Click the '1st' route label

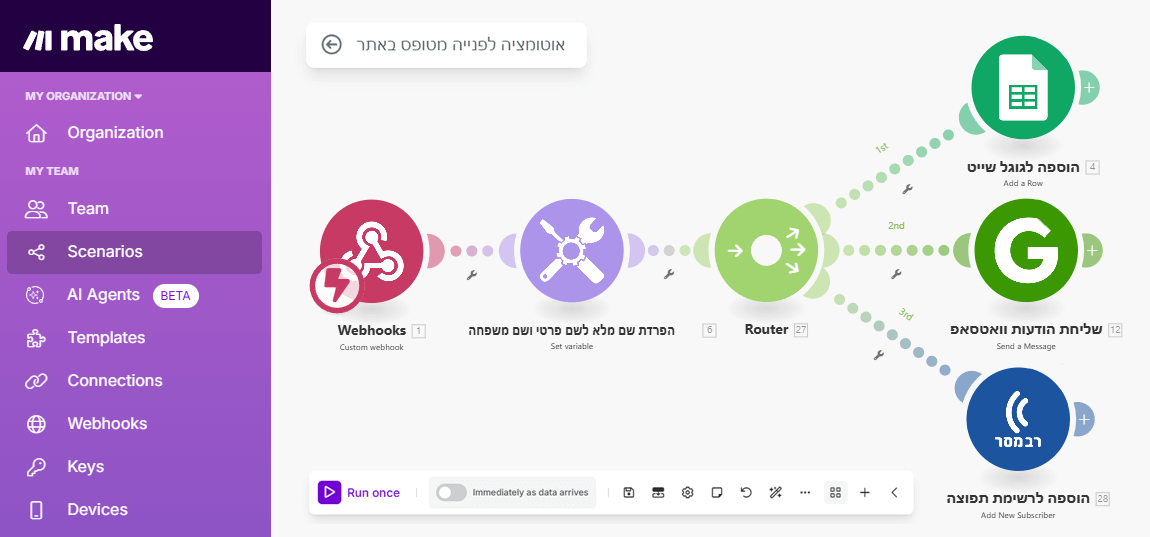coord(882,148)
